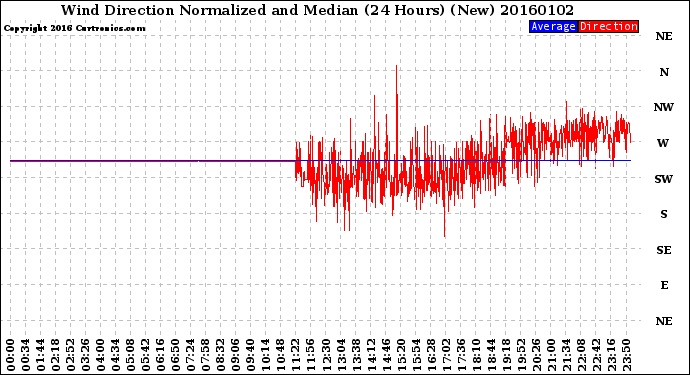Click the 00:34 time axis label
The width and height of the screenshot is (690, 375).
tap(26, 355)
